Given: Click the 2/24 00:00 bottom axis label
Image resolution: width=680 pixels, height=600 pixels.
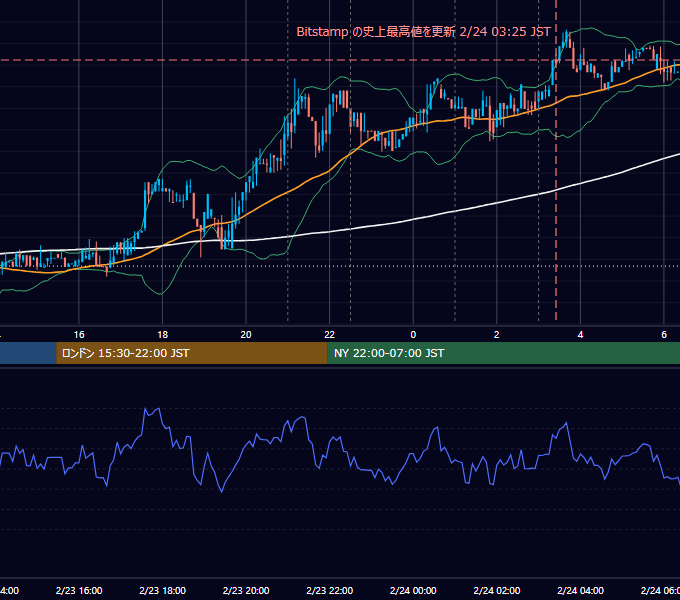Looking at the screenshot, I should [x=413, y=590].
